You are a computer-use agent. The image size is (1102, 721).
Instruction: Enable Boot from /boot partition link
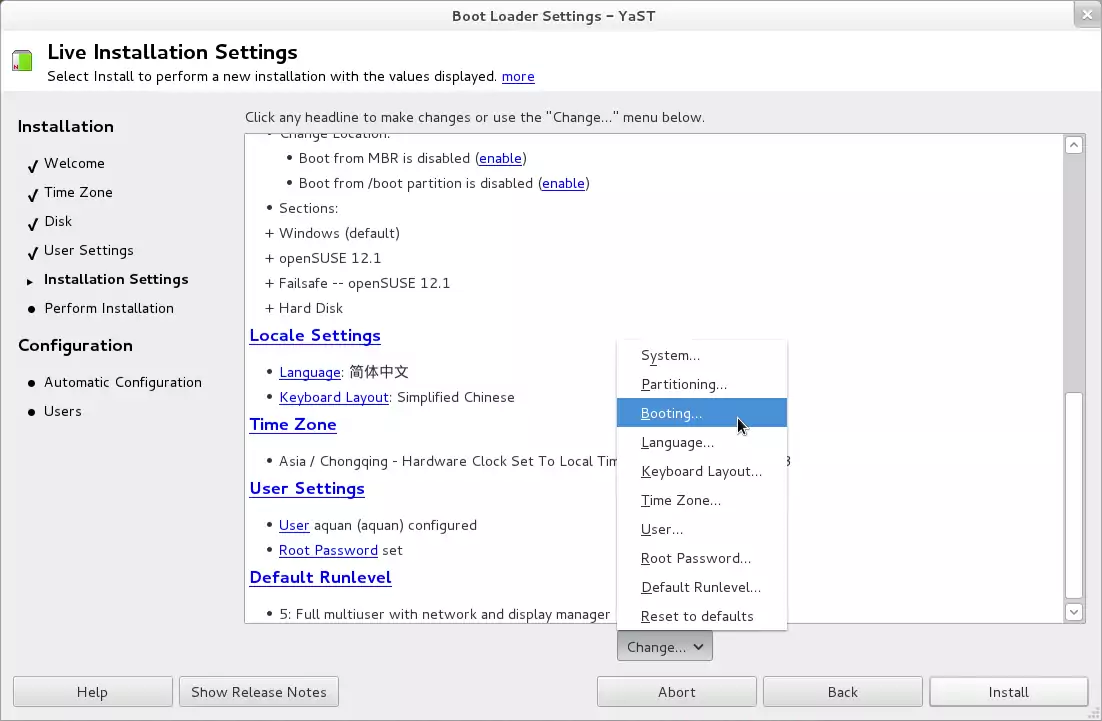click(563, 183)
